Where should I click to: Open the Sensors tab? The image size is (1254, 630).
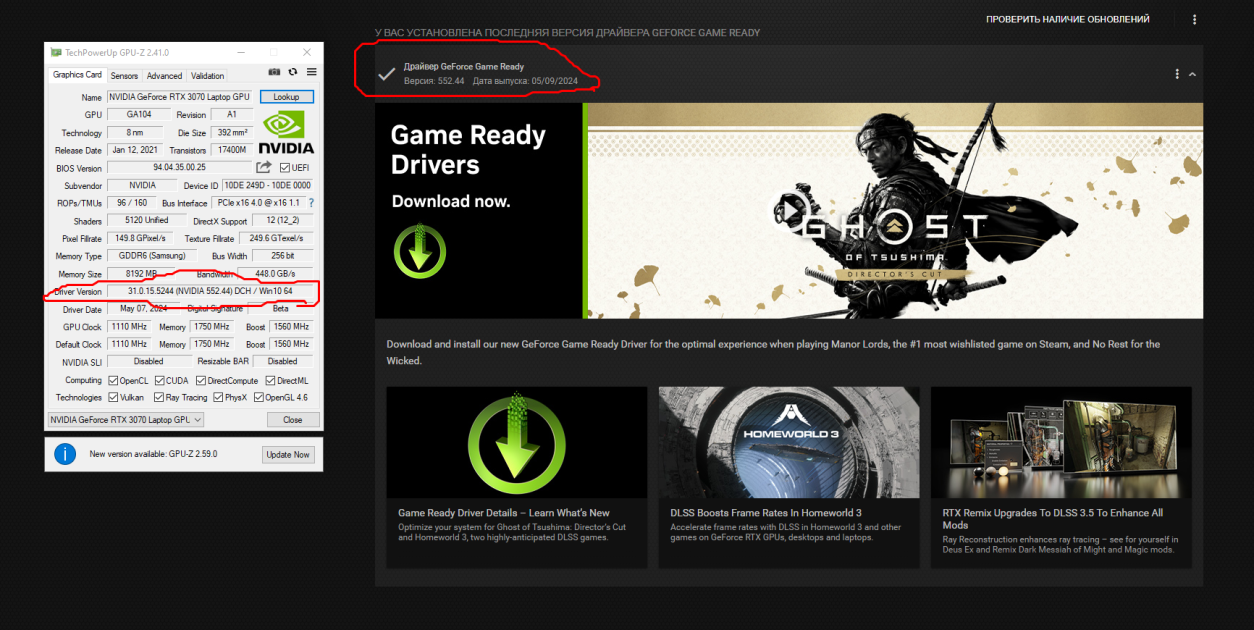[x=124, y=76]
